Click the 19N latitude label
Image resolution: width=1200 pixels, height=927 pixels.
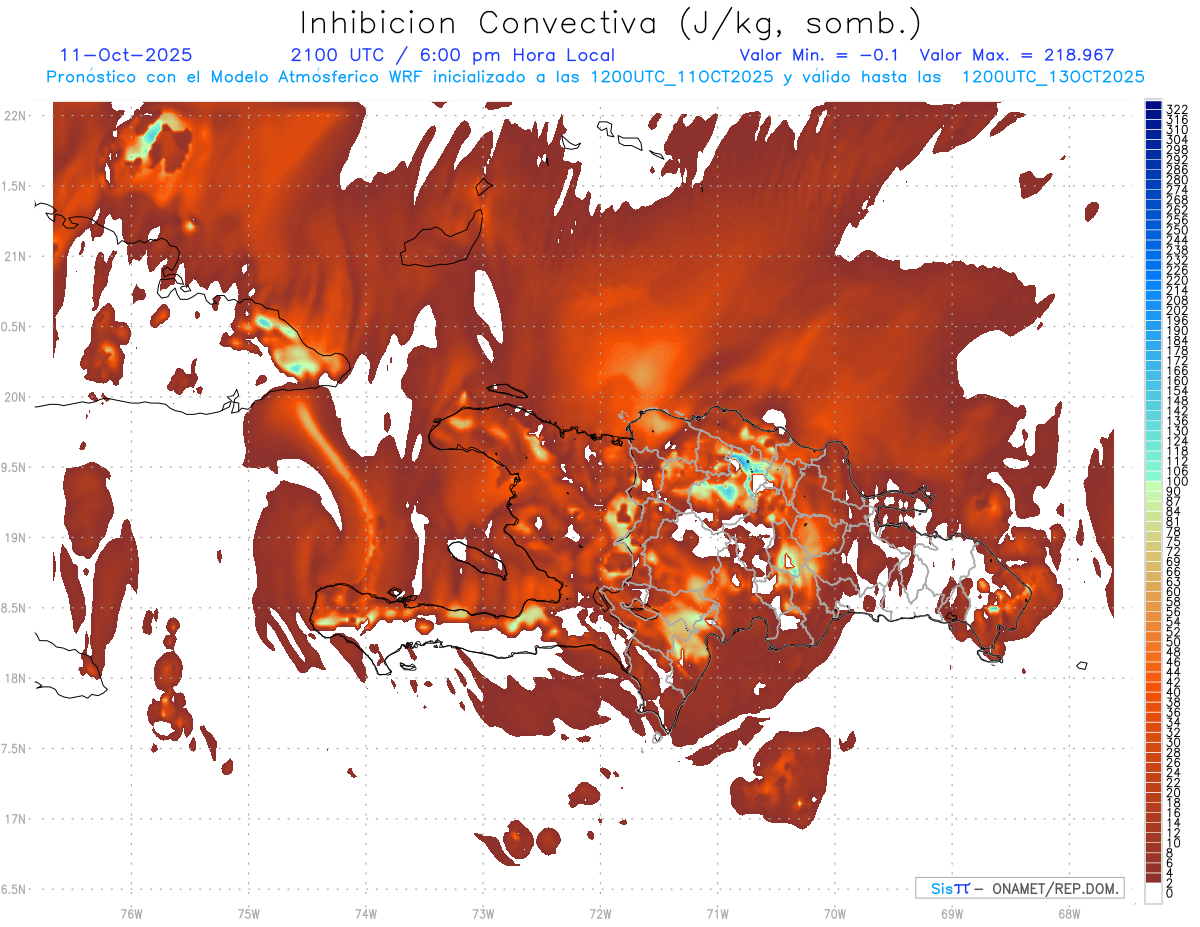coord(15,538)
